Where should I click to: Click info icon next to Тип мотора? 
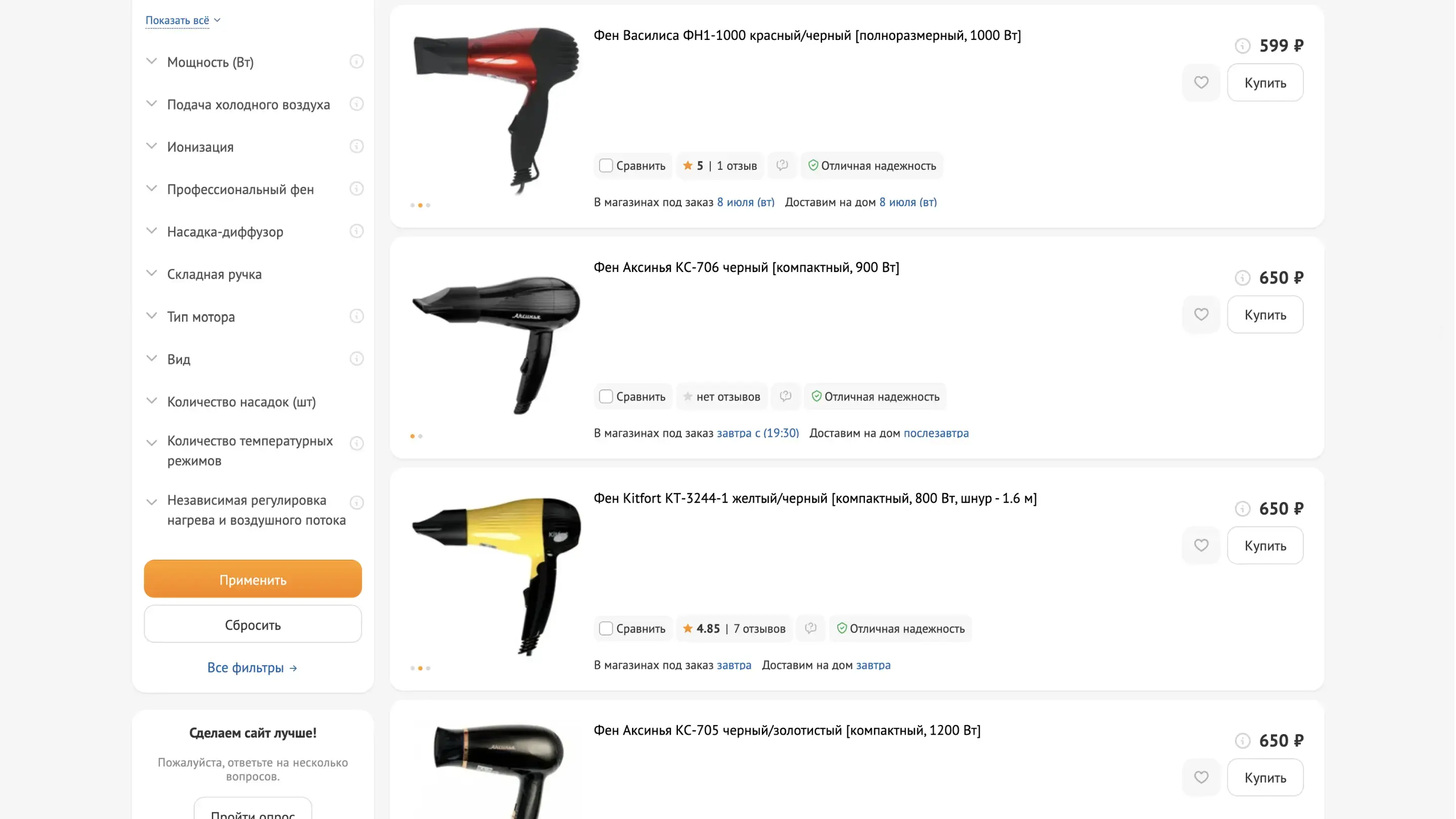click(x=356, y=316)
